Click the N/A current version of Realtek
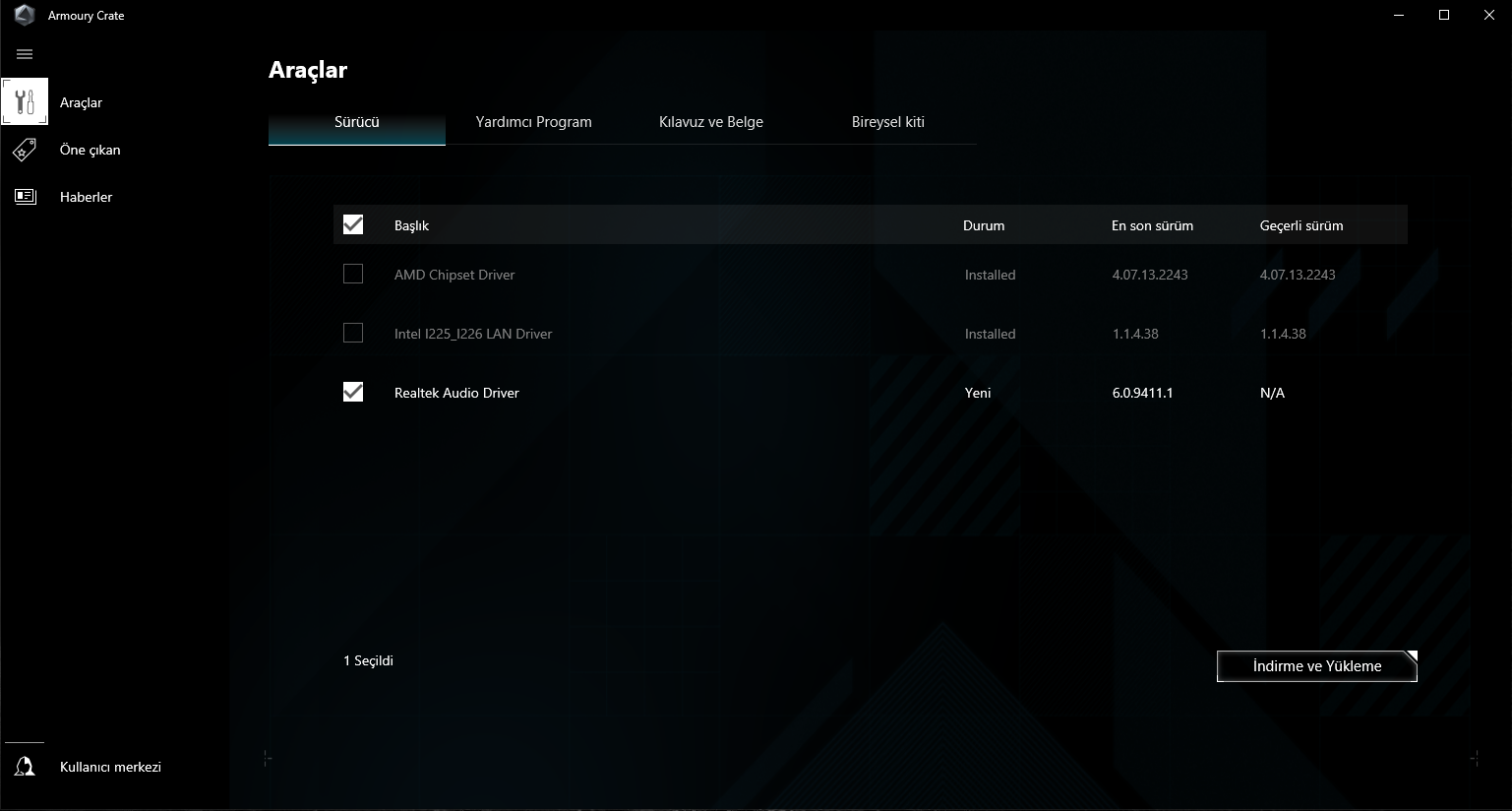Image resolution: width=1512 pixels, height=811 pixels. point(1272,393)
